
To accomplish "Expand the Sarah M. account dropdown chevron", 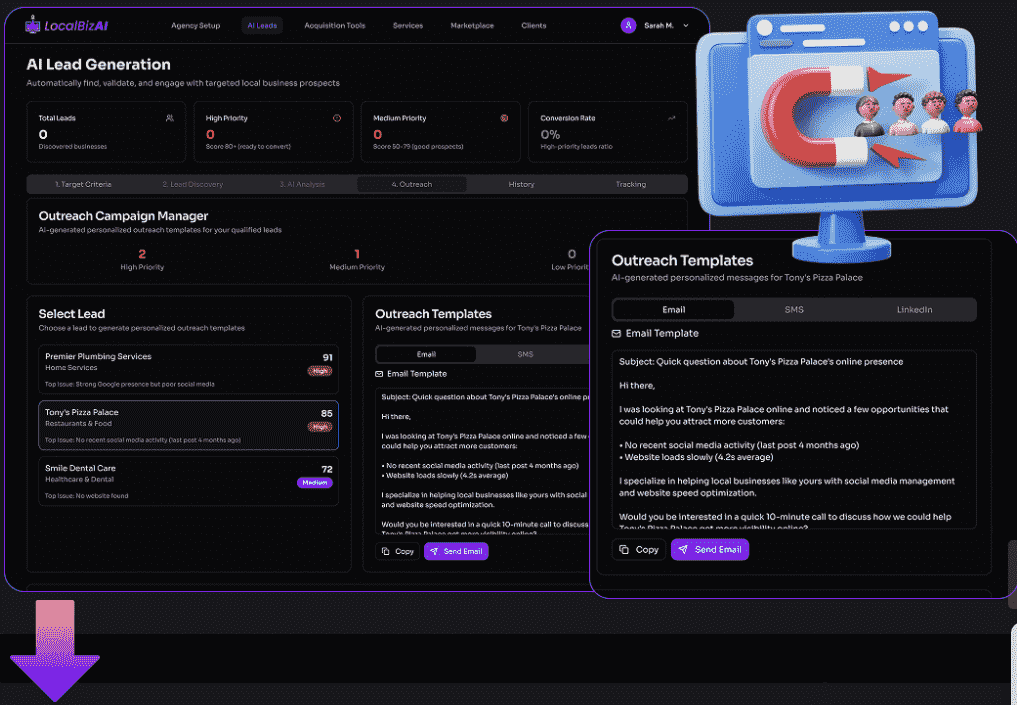I will click(x=686, y=25).
